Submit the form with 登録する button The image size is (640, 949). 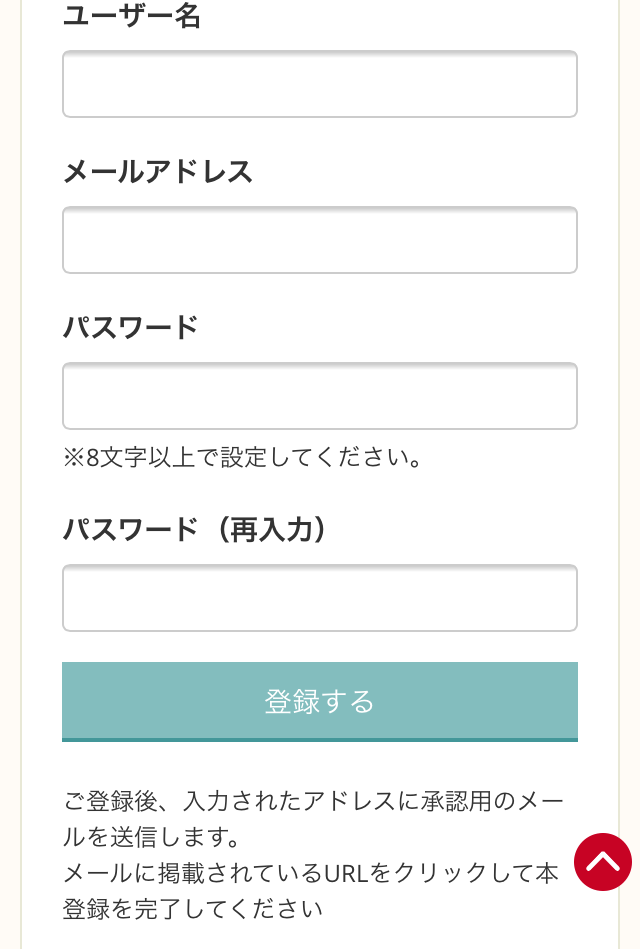pos(320,701)
